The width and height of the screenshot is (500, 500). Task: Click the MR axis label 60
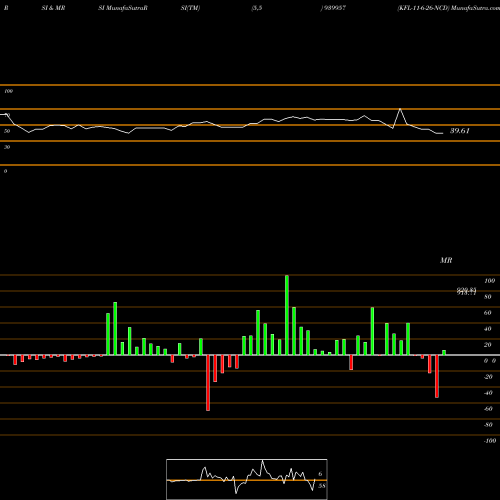488,313
